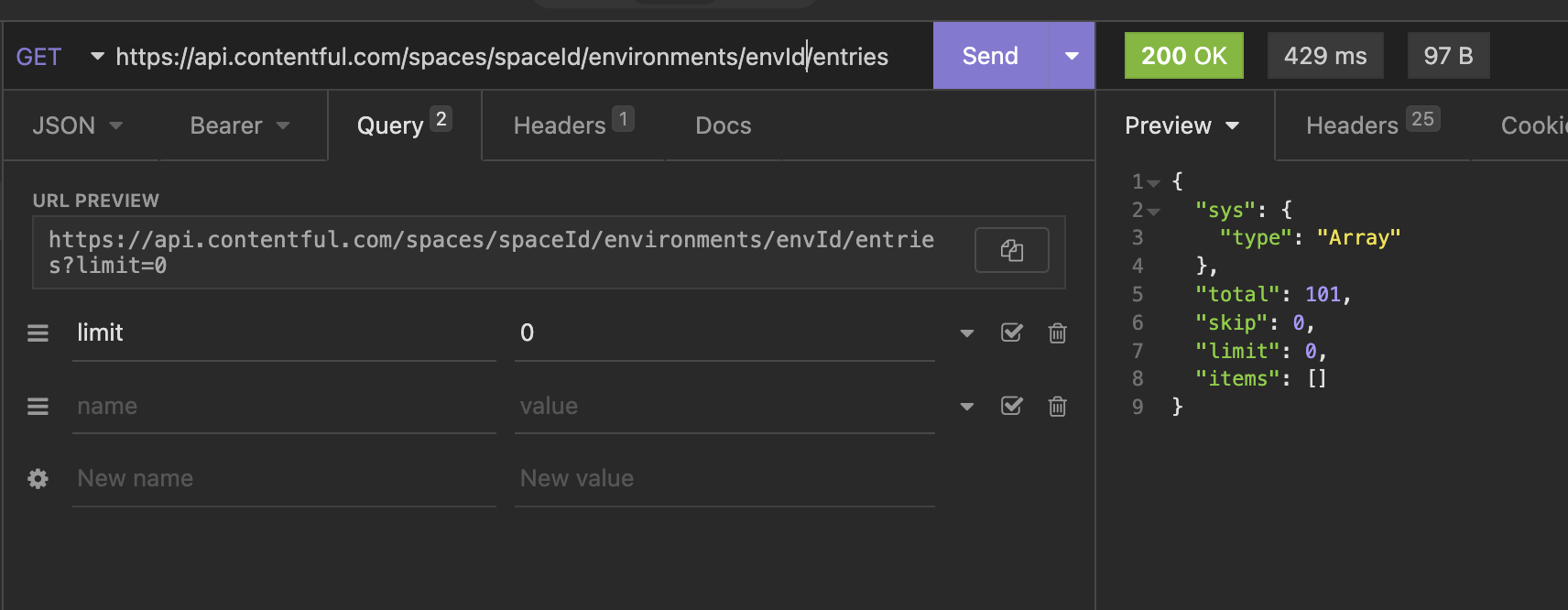Image resolution: width=1568 pixels, height=610 pixels.
Task: Click the "total": 101 line in response
Action: tap(1273, 294)
